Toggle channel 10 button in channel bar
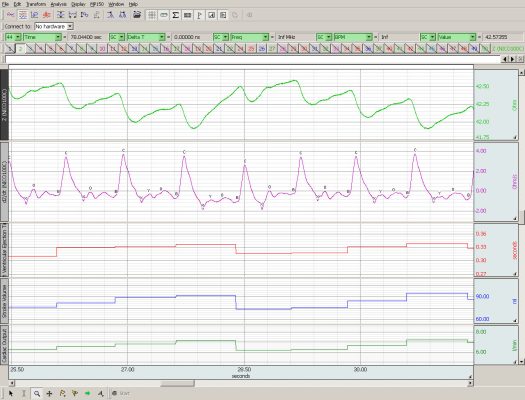The image size is (525, 400). (x=102, y=49)
